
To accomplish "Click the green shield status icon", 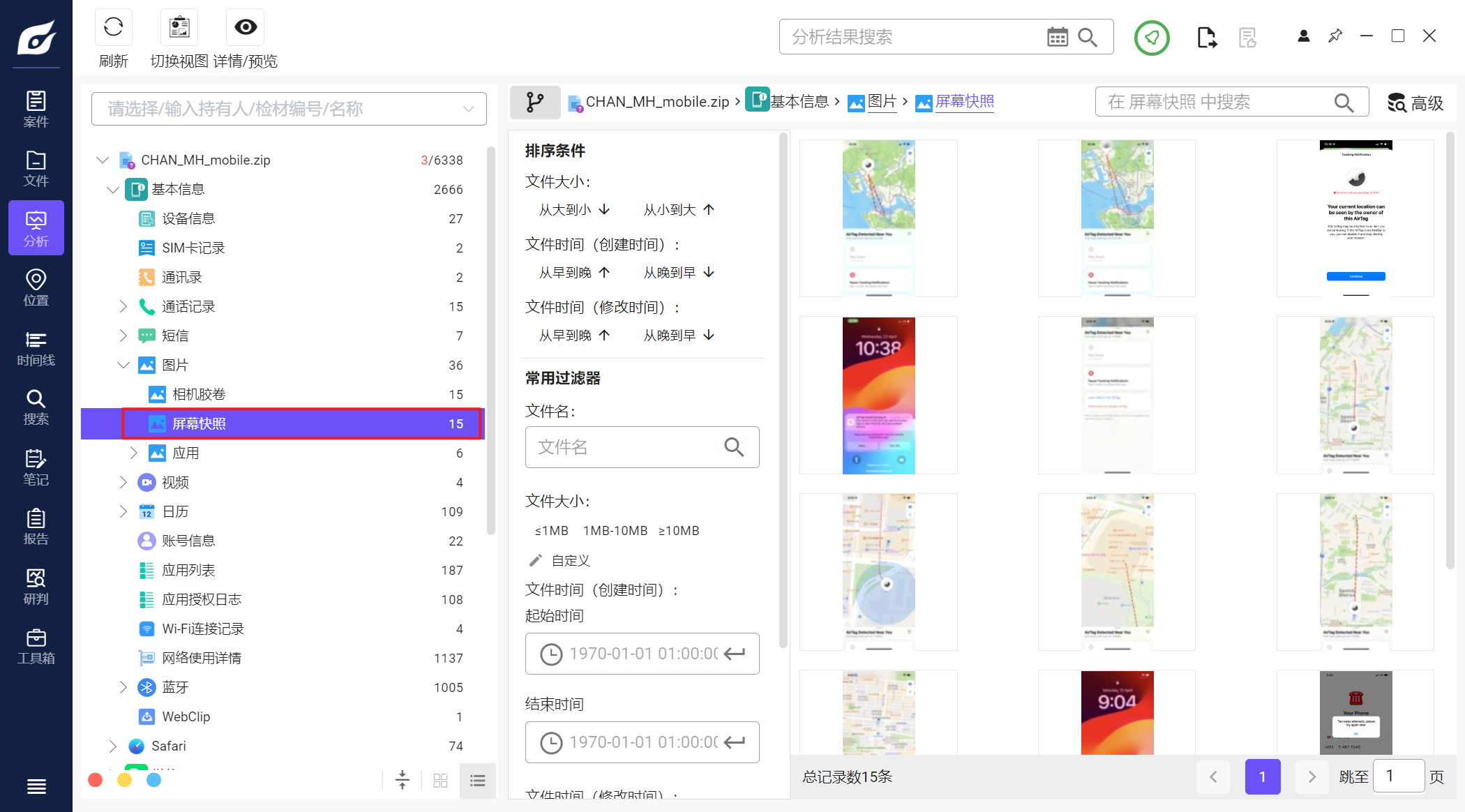I will (1151, 38).
